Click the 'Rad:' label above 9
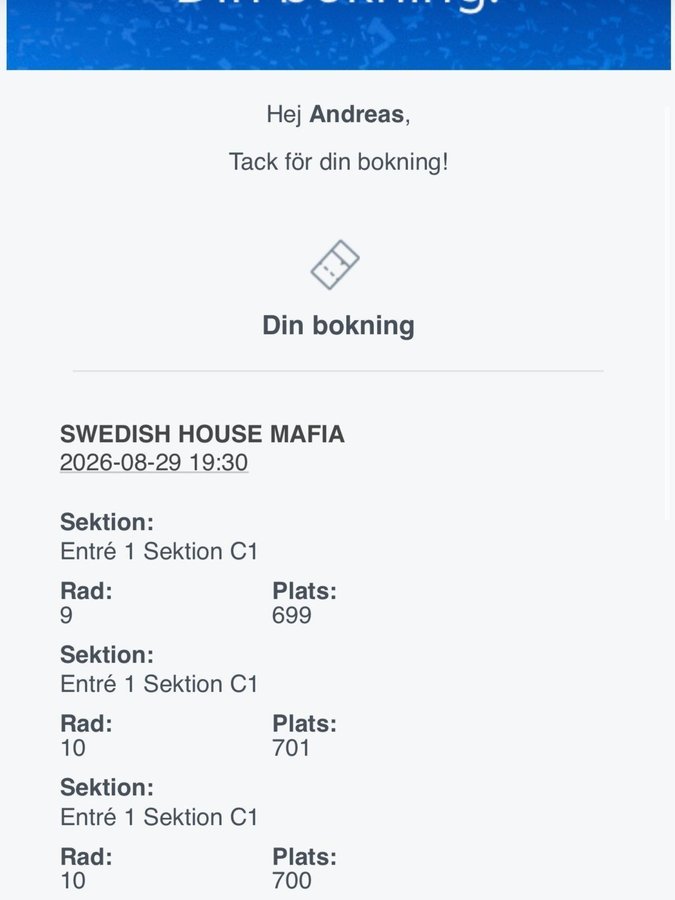The image size is (675, 900). pyautogui.click(x=86, y=591)
